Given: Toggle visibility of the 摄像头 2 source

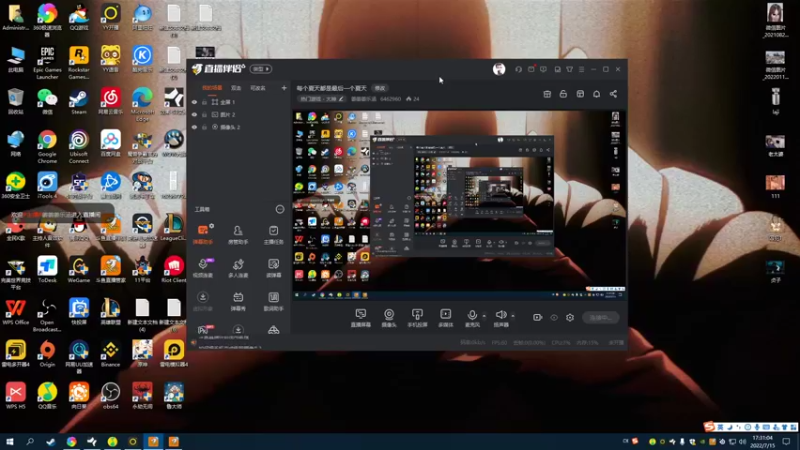Looking at the screenshot, I should point(194,127).
